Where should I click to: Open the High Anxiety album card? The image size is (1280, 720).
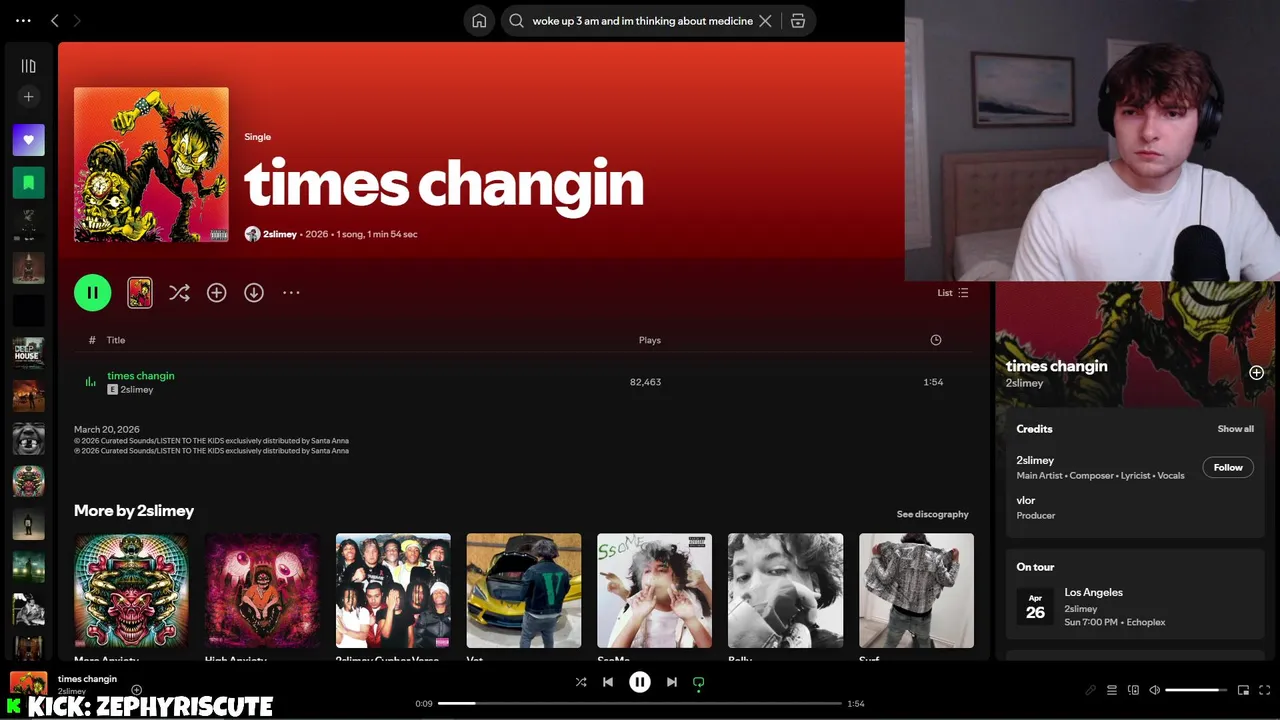coord(262,596)
